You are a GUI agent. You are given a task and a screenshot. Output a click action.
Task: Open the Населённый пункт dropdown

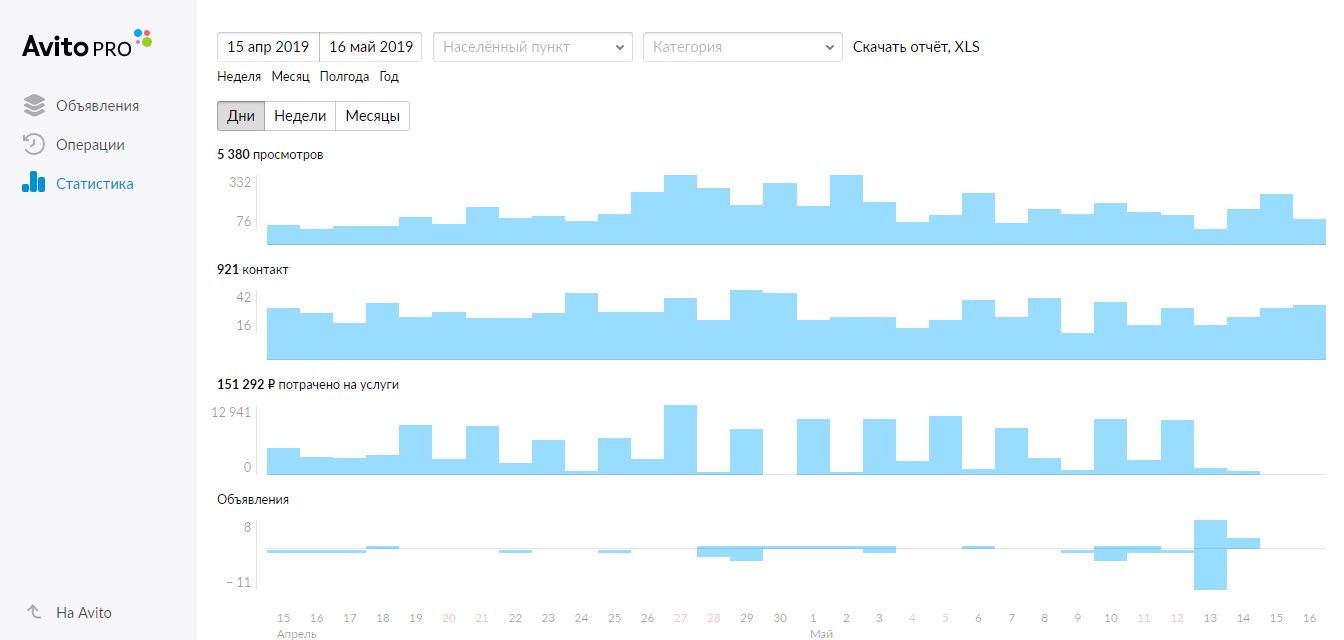[532, 47]
